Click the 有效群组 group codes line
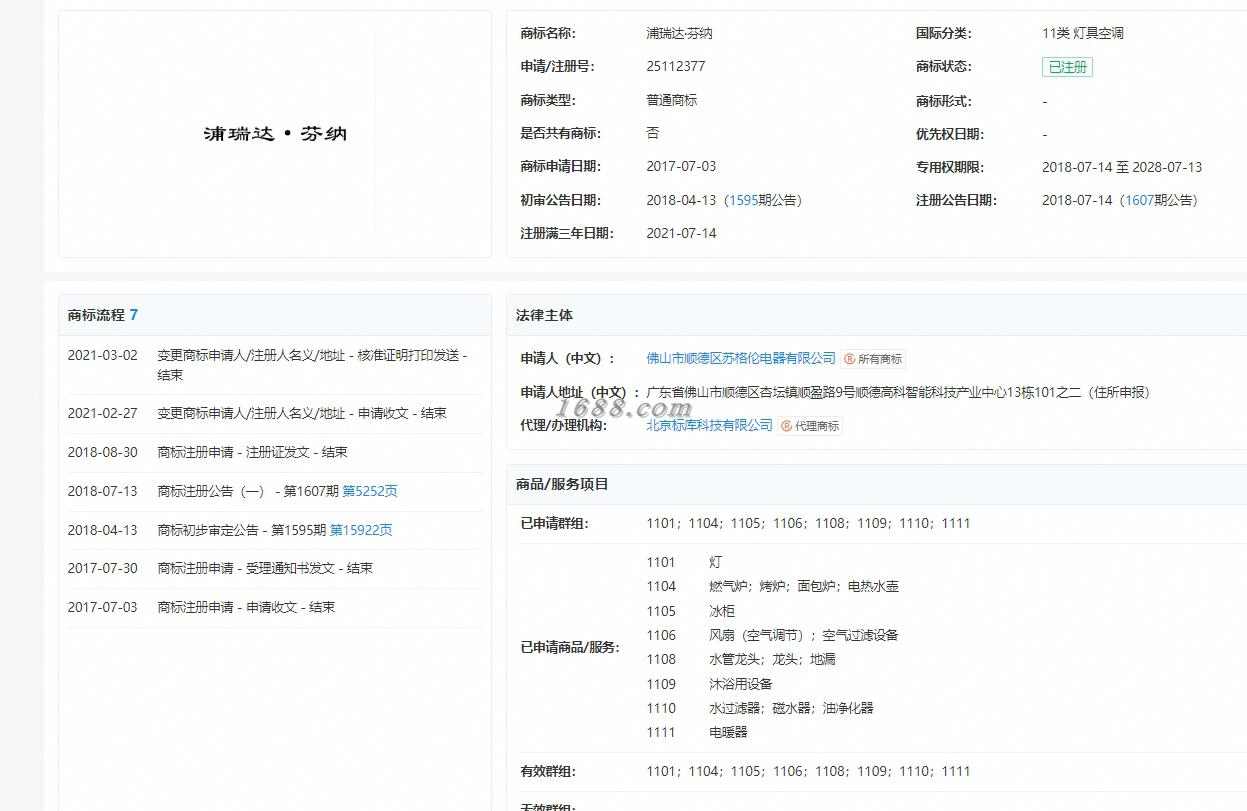The width and height of the screenshot is (1247, 811). click(x=808, y=771)
